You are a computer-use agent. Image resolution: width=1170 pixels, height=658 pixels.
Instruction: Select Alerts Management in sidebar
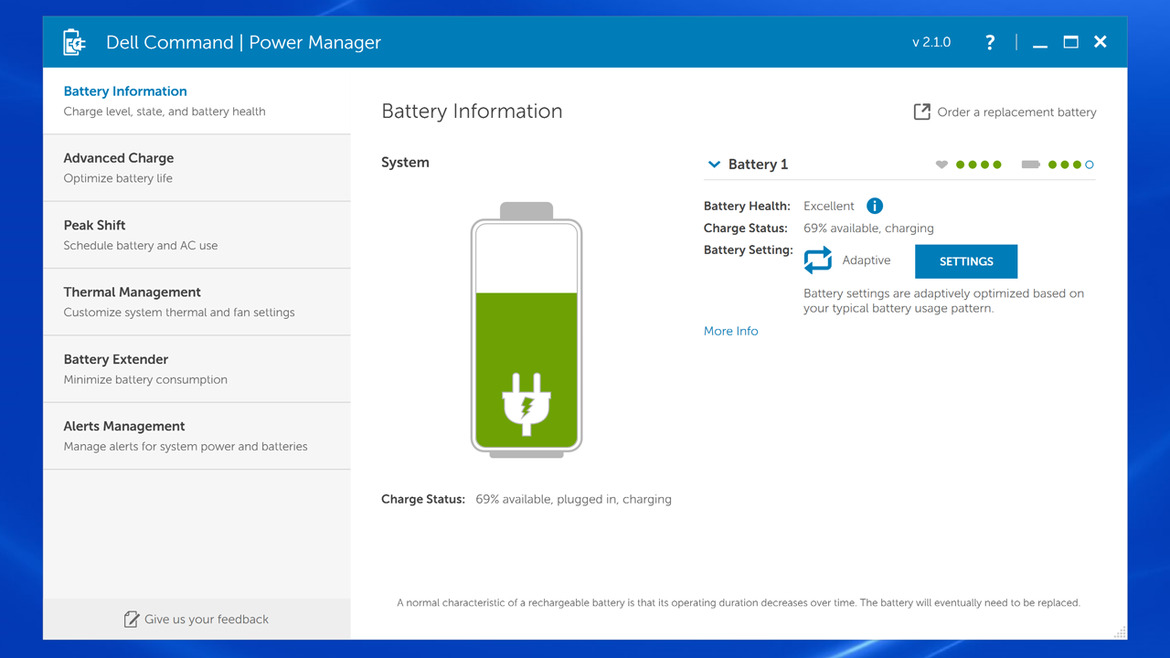pyautogui.click(x=197, y=436)
